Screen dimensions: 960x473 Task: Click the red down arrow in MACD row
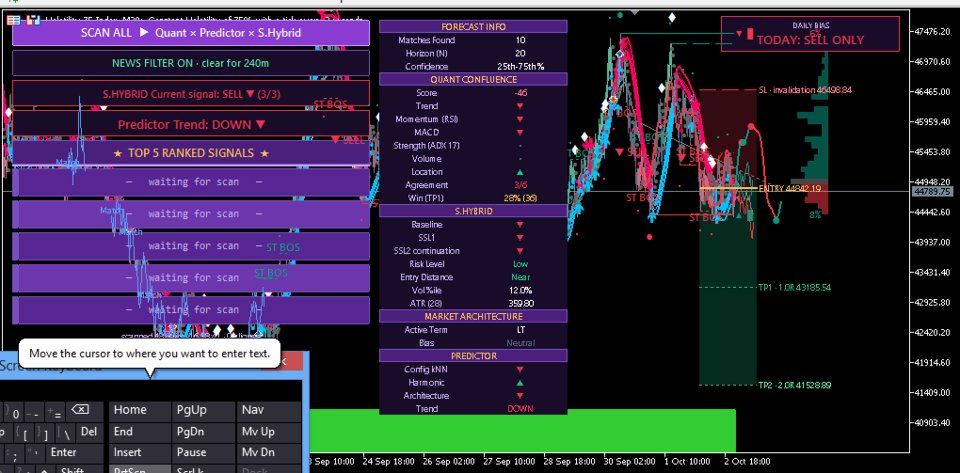pos(520,132)
